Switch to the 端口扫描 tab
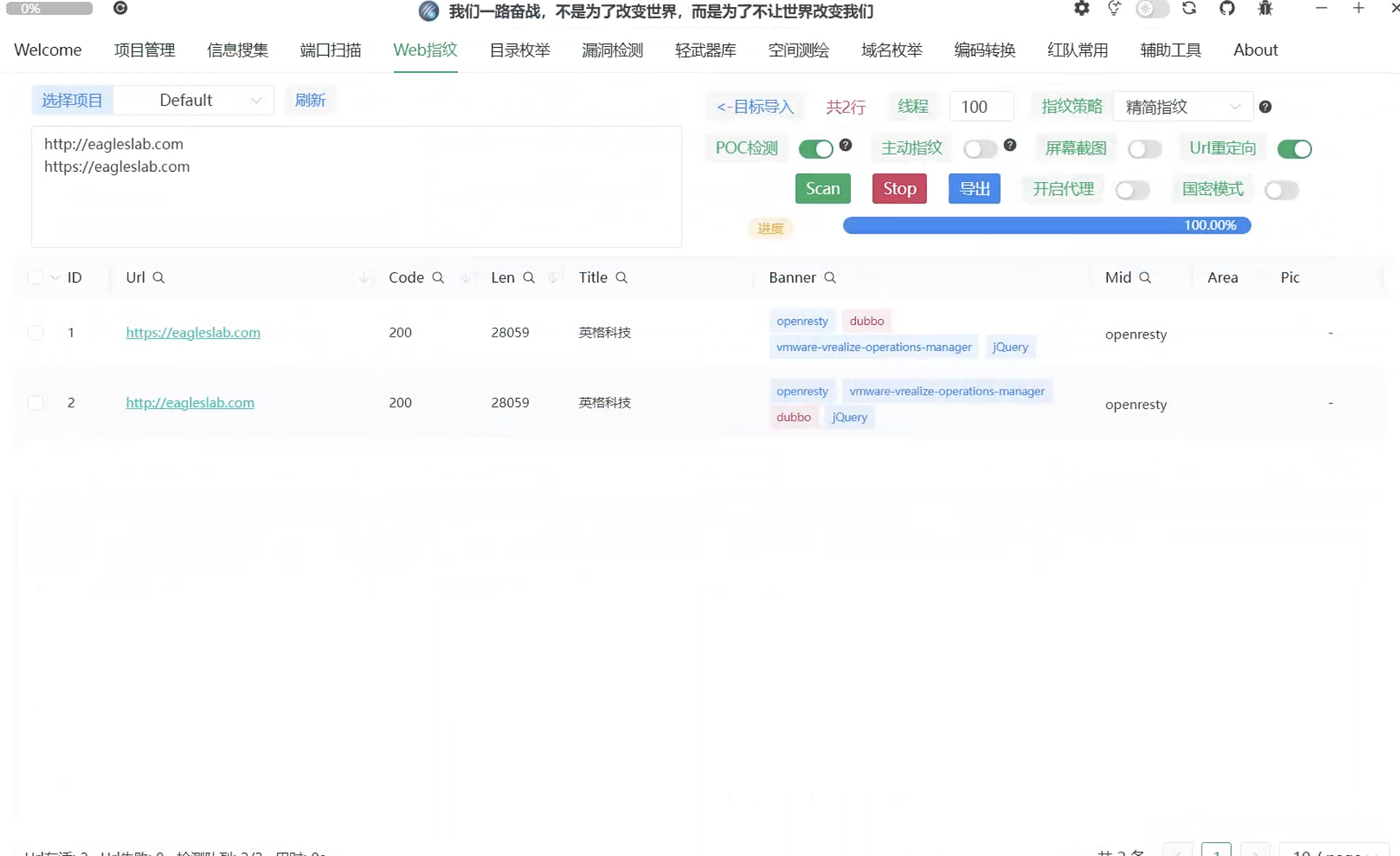This screenshot has width=1400, height=856. click(330, 50)
